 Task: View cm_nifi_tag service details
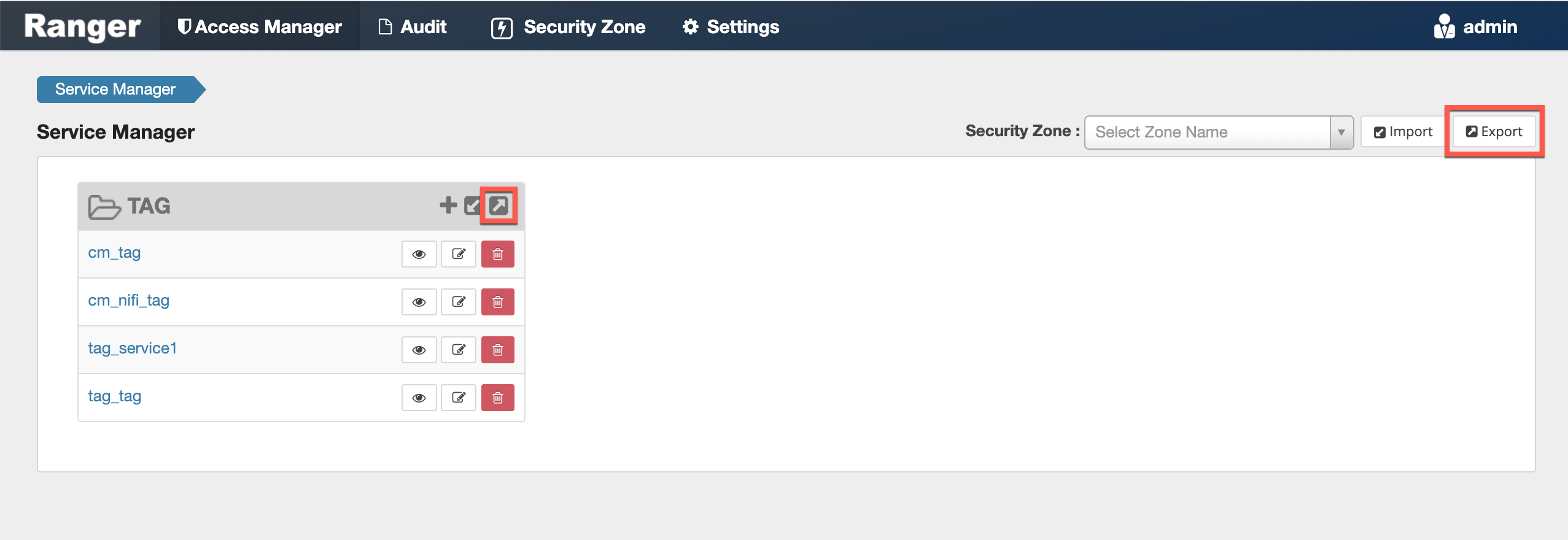coord(419,302)
